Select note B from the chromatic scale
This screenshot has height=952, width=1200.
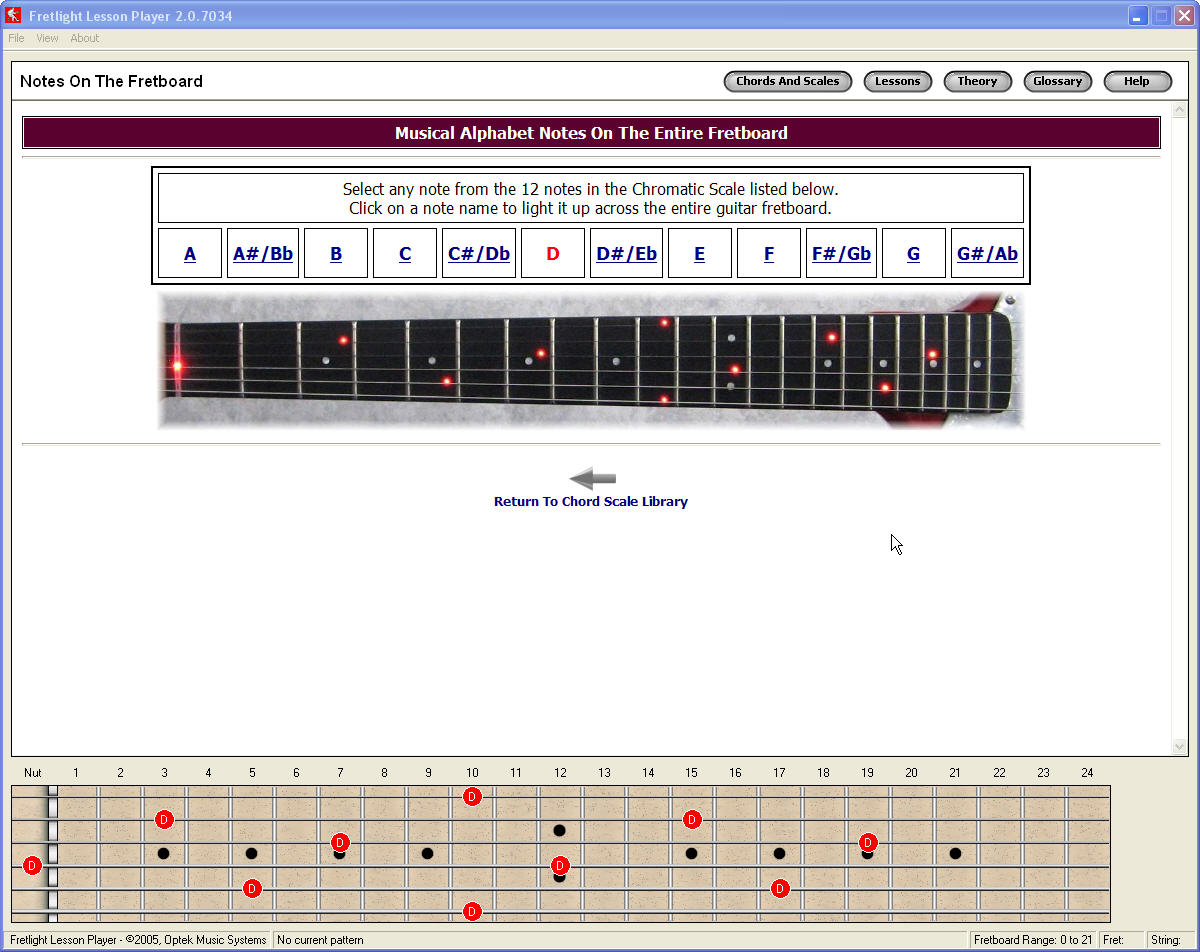[336, 253]
